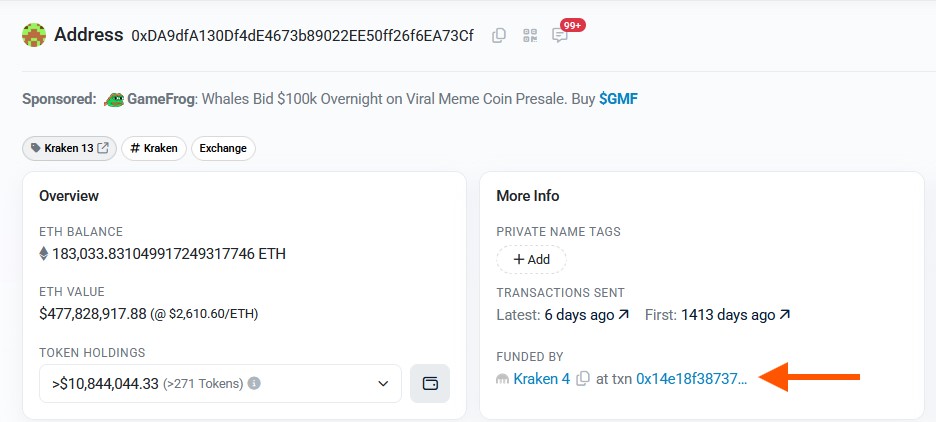Open the address comments icon
Viewport: 936px width, 422px height.
560,36
